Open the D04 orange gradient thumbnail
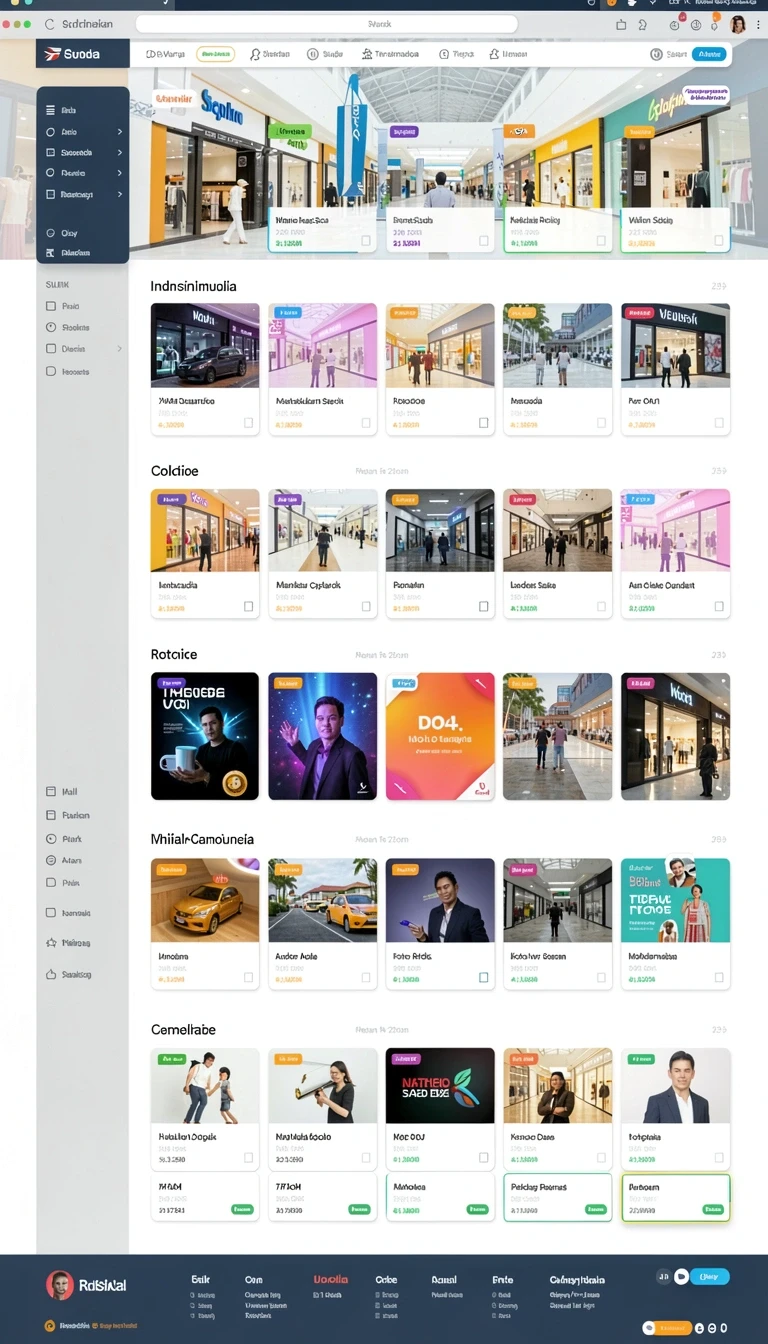This screenshot has width=768, height=1344. click(x=440, y=736)
